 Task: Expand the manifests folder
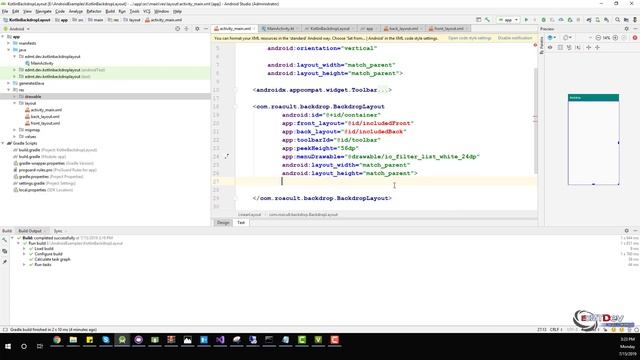[9, 43]
